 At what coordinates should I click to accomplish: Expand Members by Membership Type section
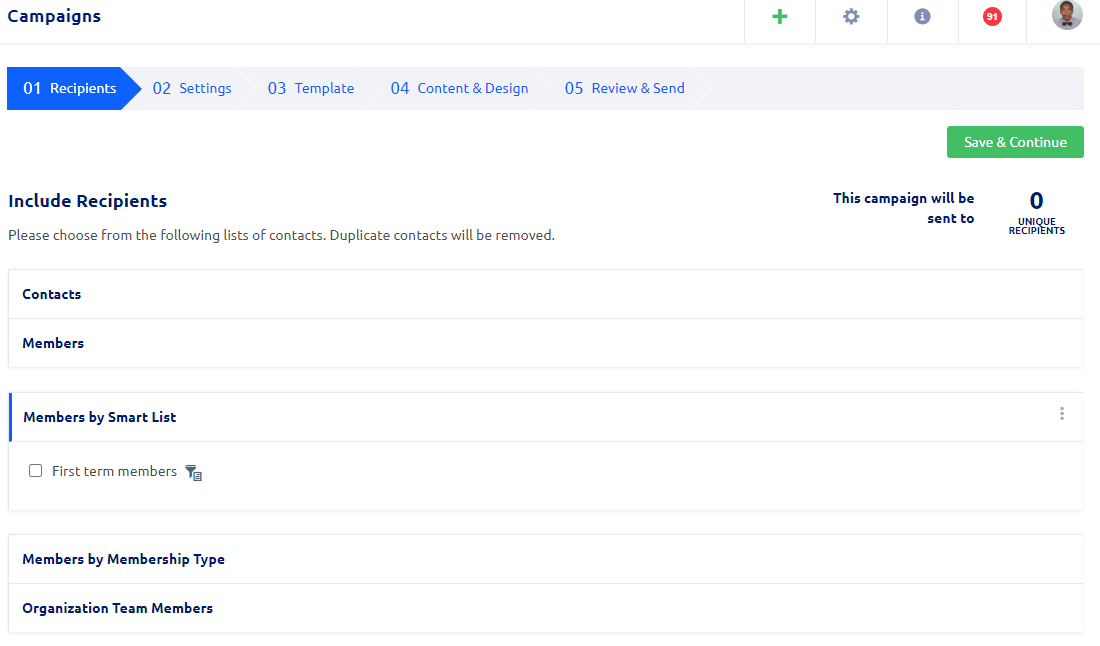[x=546, y=560]
